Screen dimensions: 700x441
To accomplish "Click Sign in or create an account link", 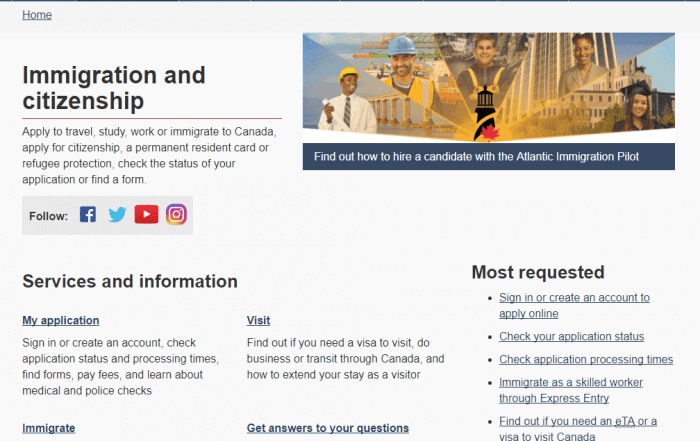I will click(574, 306).
